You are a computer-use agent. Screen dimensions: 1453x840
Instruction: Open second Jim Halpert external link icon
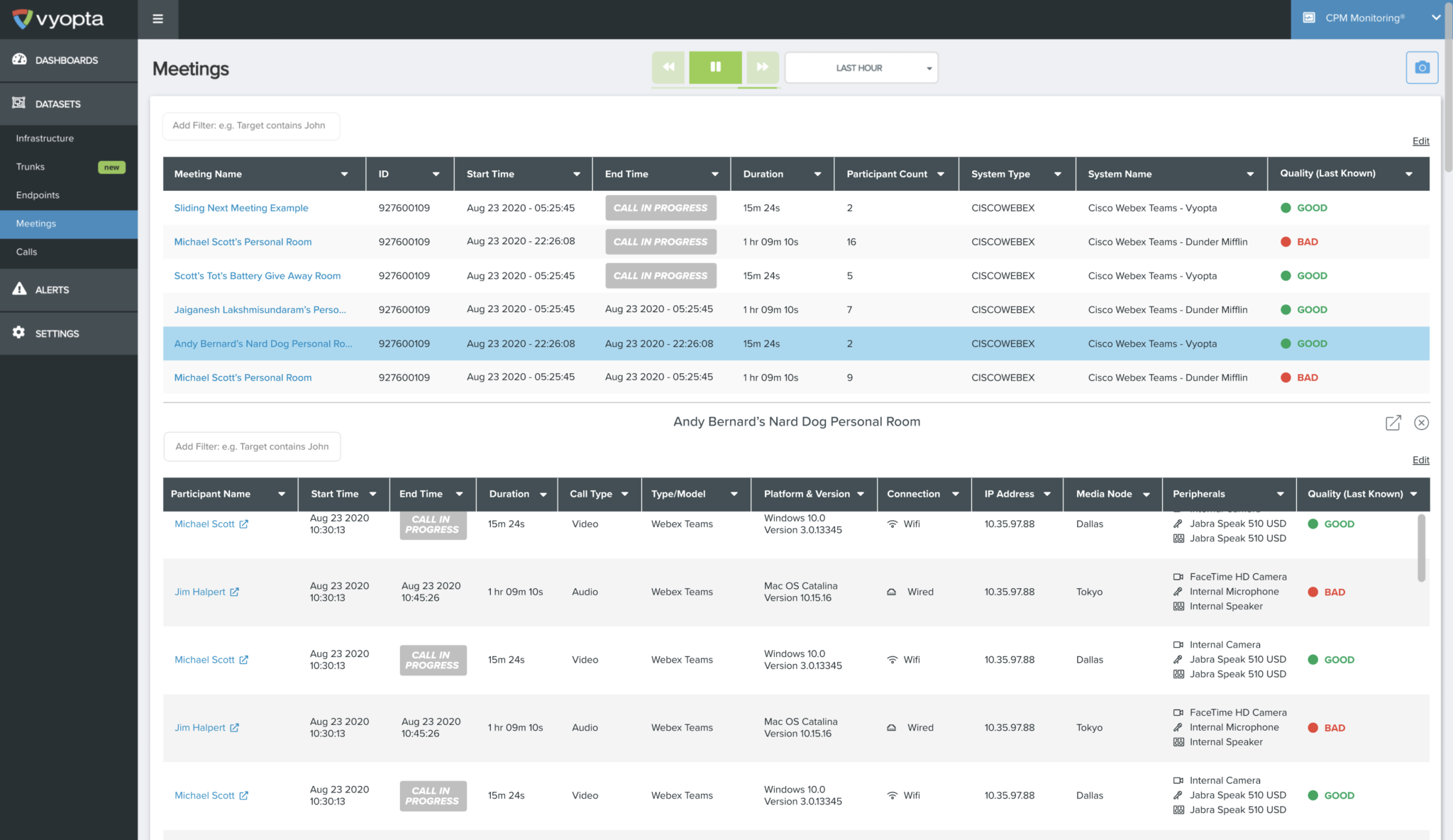tap(235, 727)
